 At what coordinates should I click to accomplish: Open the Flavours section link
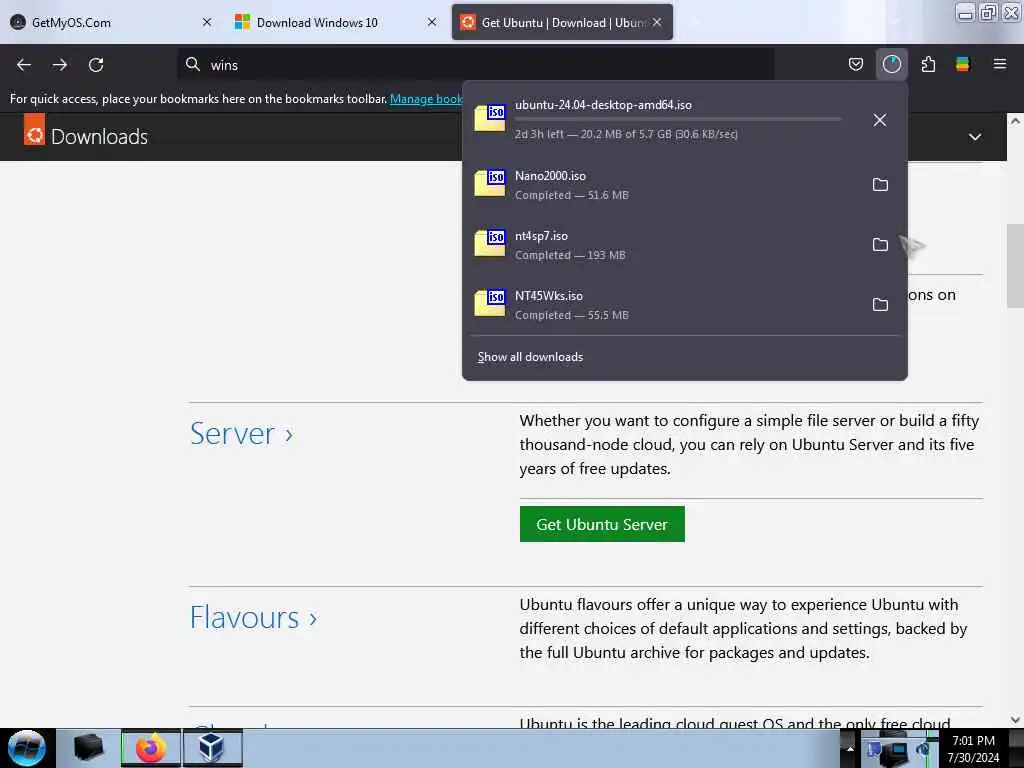253,618
